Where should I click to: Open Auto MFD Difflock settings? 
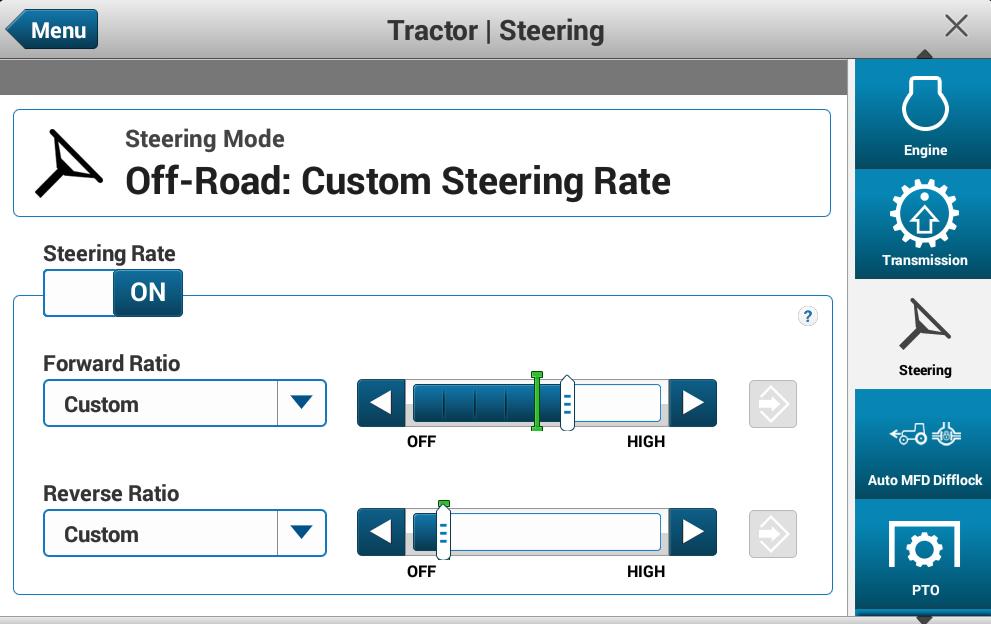tap(924, 443)
